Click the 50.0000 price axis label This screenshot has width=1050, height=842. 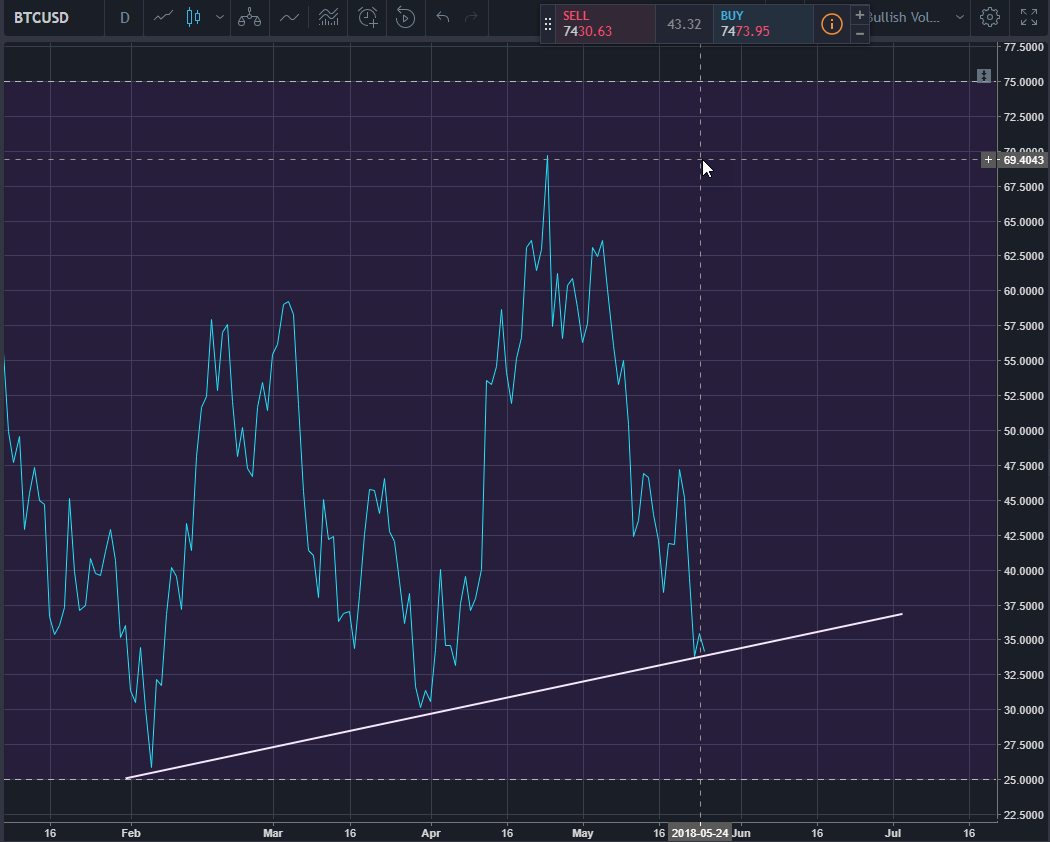1023,431
